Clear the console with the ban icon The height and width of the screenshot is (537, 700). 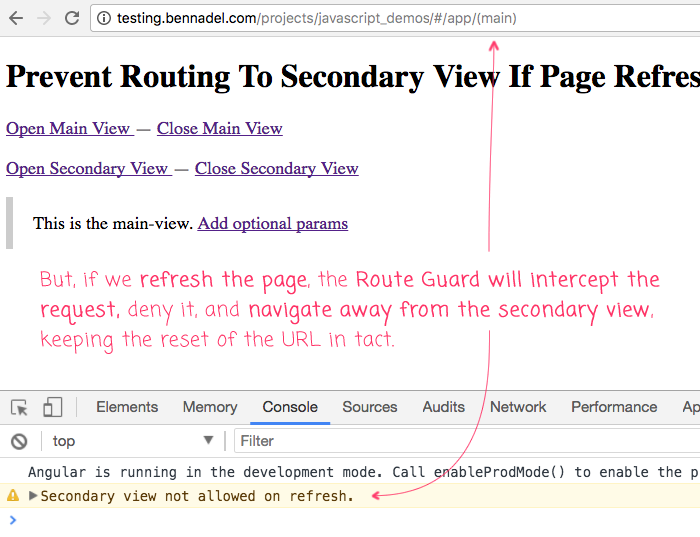[x=19, y=441]
